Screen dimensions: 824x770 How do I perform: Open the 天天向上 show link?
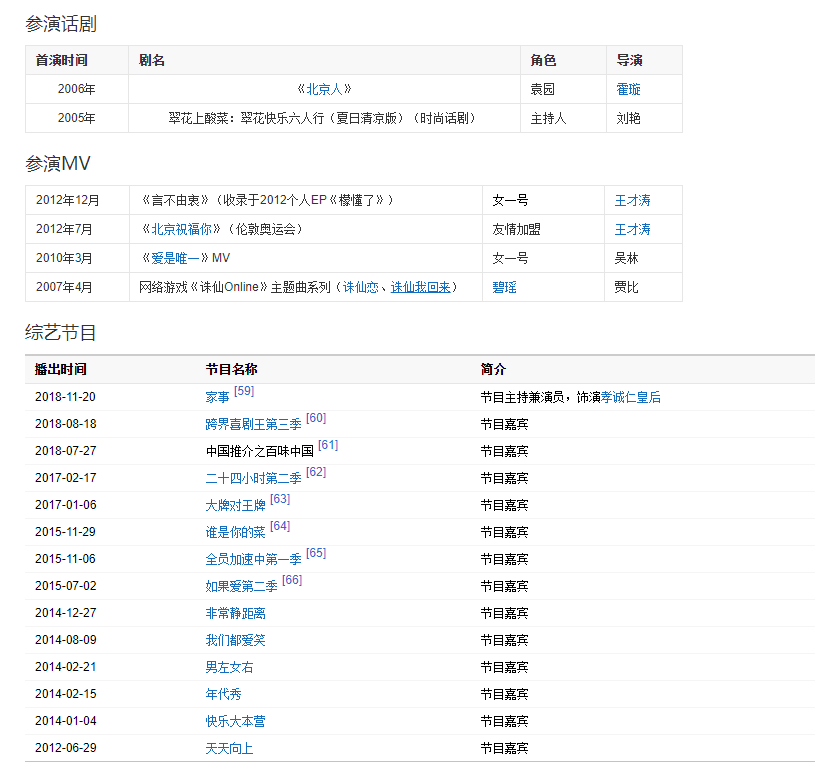coord(229,748)
